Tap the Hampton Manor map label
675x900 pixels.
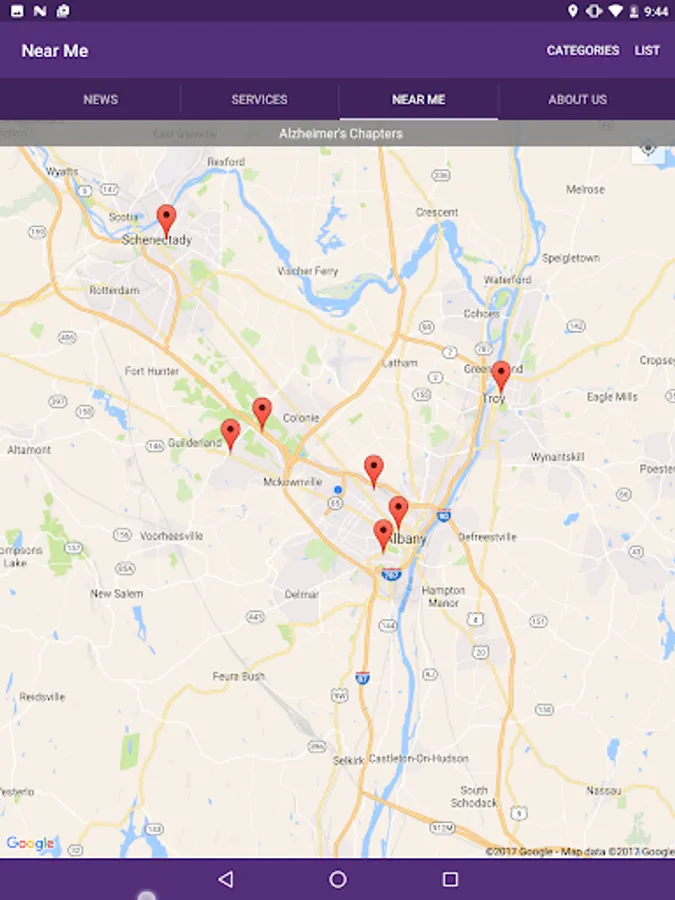click(x=444, y=596)
